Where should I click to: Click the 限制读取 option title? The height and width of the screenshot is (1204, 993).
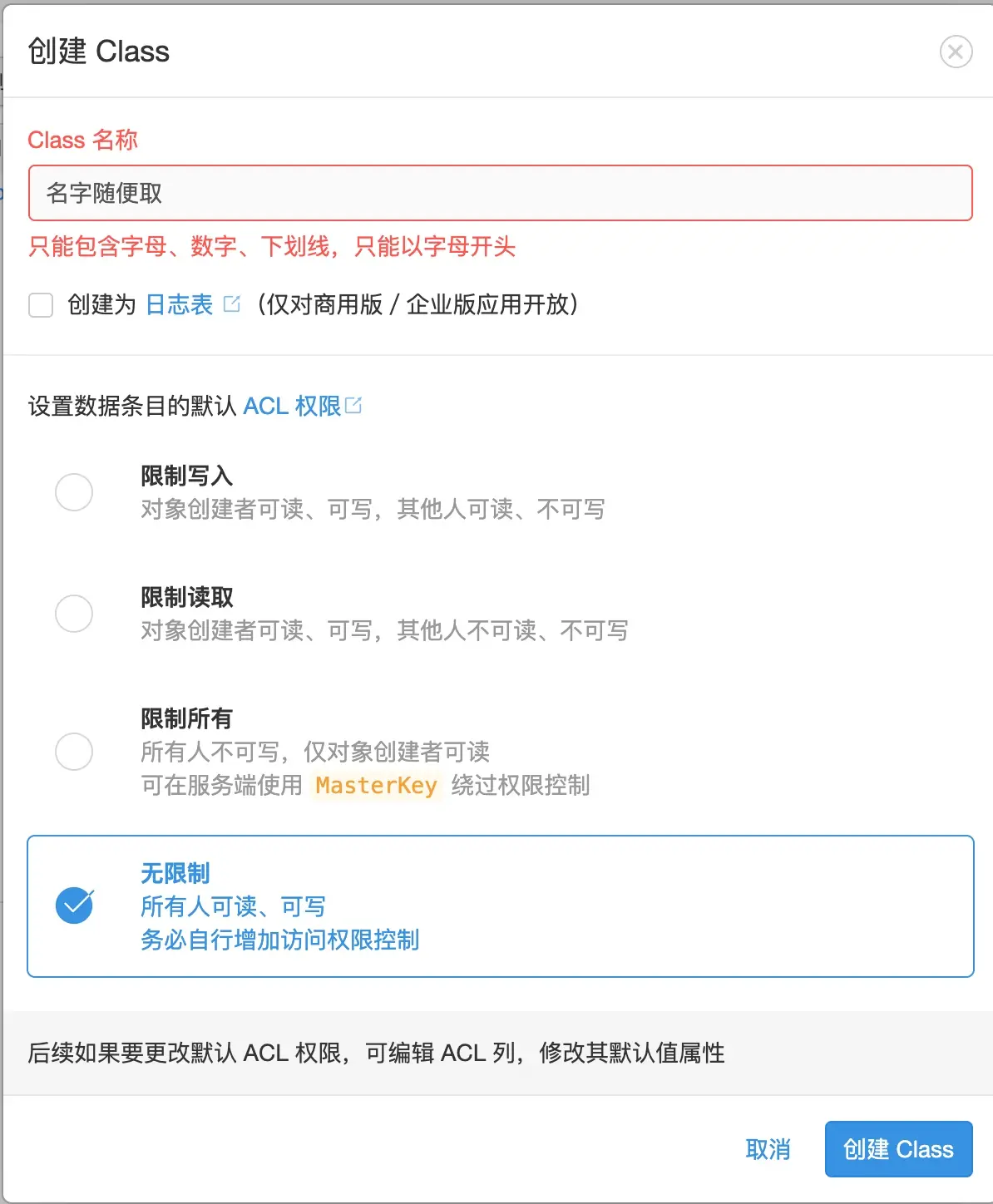pos(186,597)
